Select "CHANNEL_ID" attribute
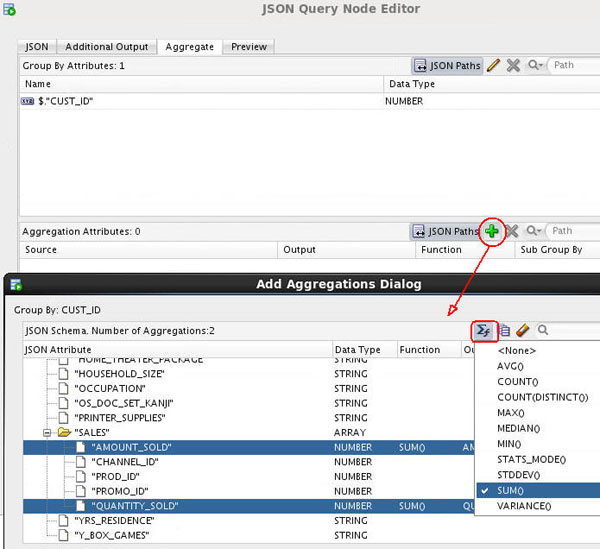The image size is (600, 549). pyautogui.click(x=125, y=462)
